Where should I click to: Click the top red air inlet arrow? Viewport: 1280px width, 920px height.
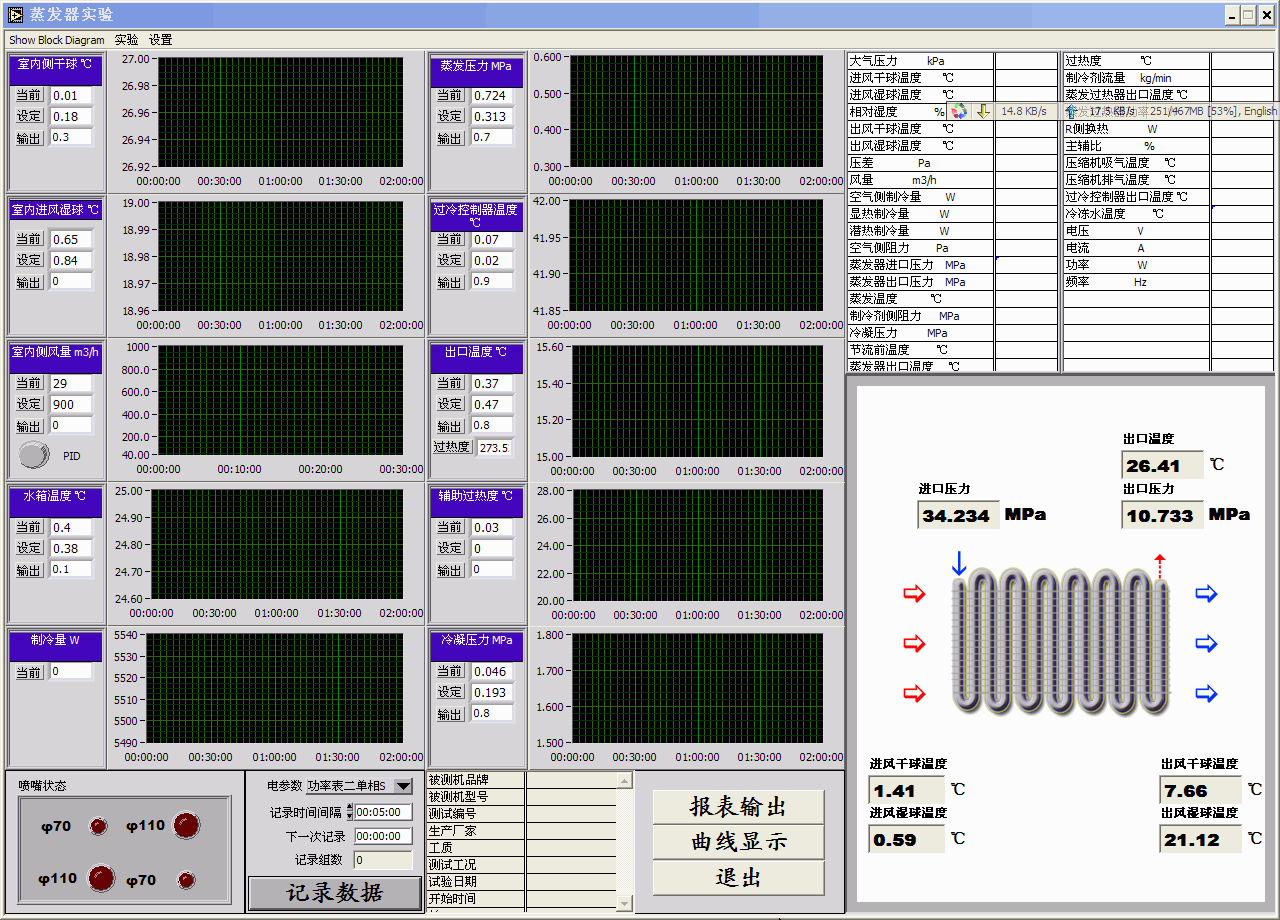914,594
